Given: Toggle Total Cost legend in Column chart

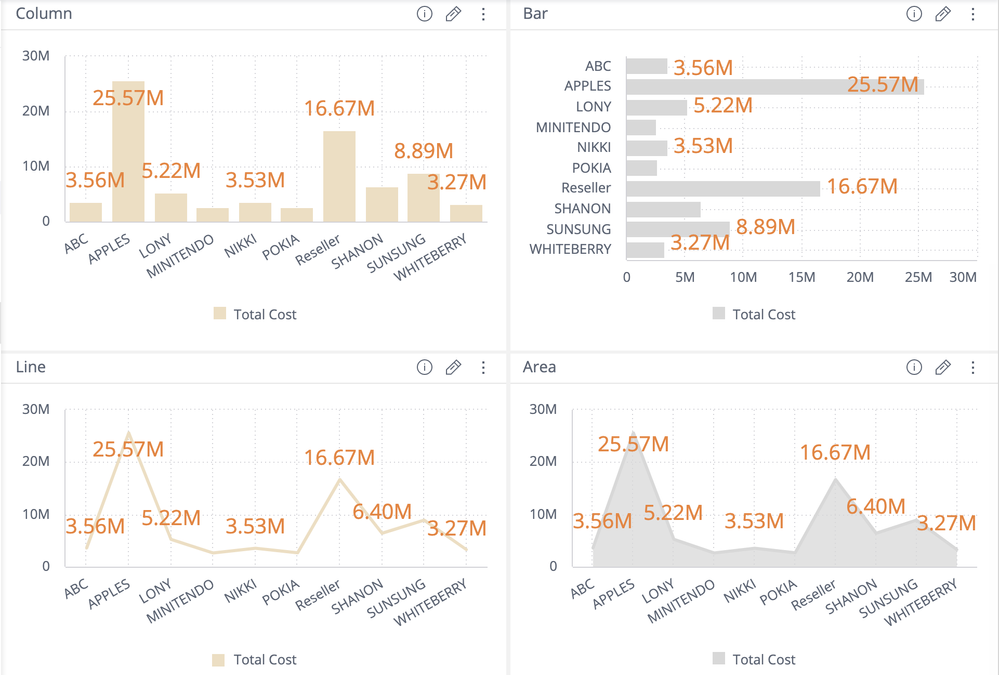Looking at the screenshot, I should tap(255, 314).
